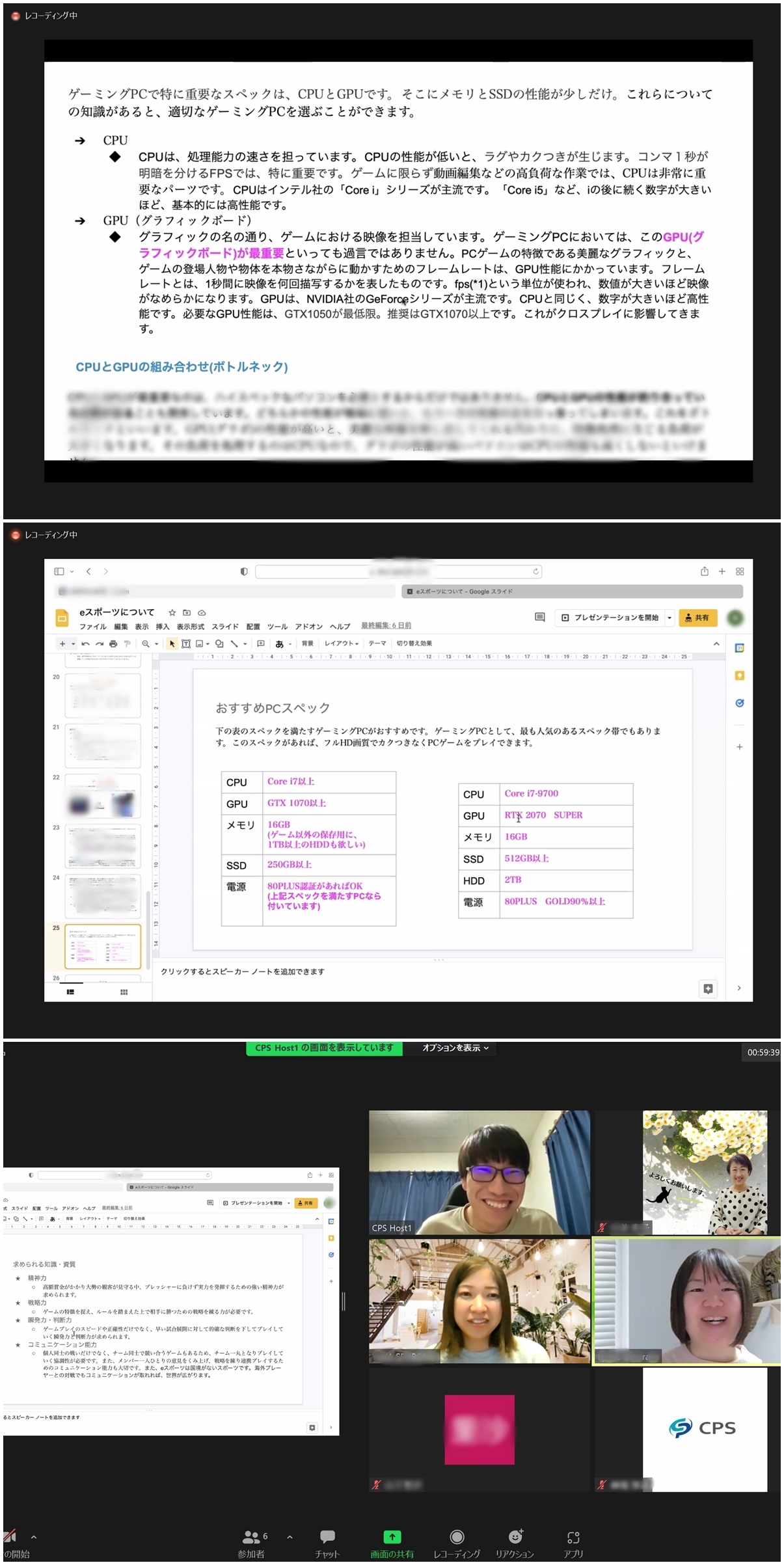Click the Safari sidebar toggle icon

click(x=59, y=571)
